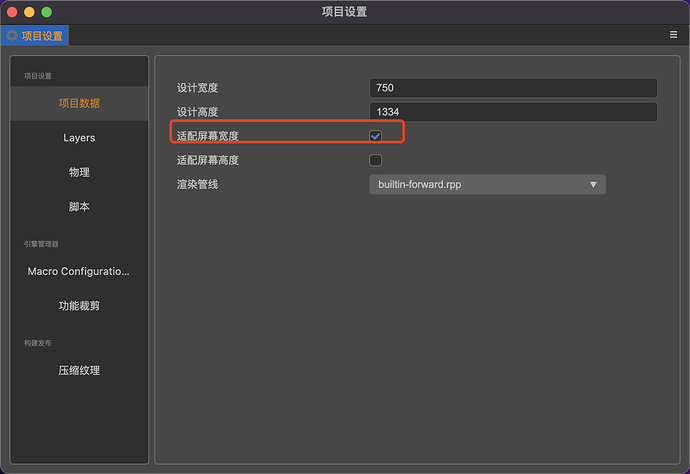690x474 pixels.
Task: Open the Layers settings section
Action: [x=79, y=138]
